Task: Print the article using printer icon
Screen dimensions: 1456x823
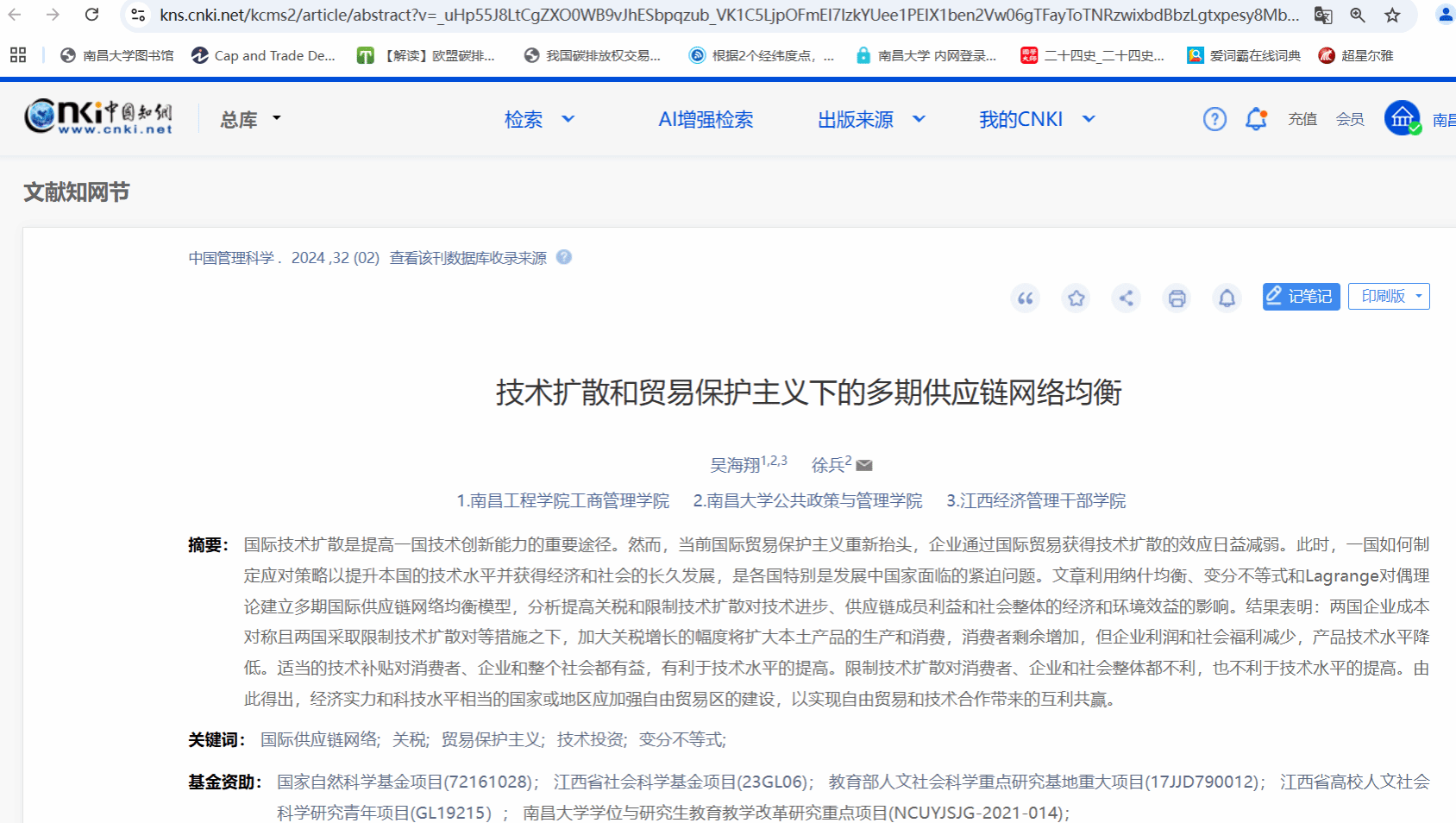Action: 1177,298
